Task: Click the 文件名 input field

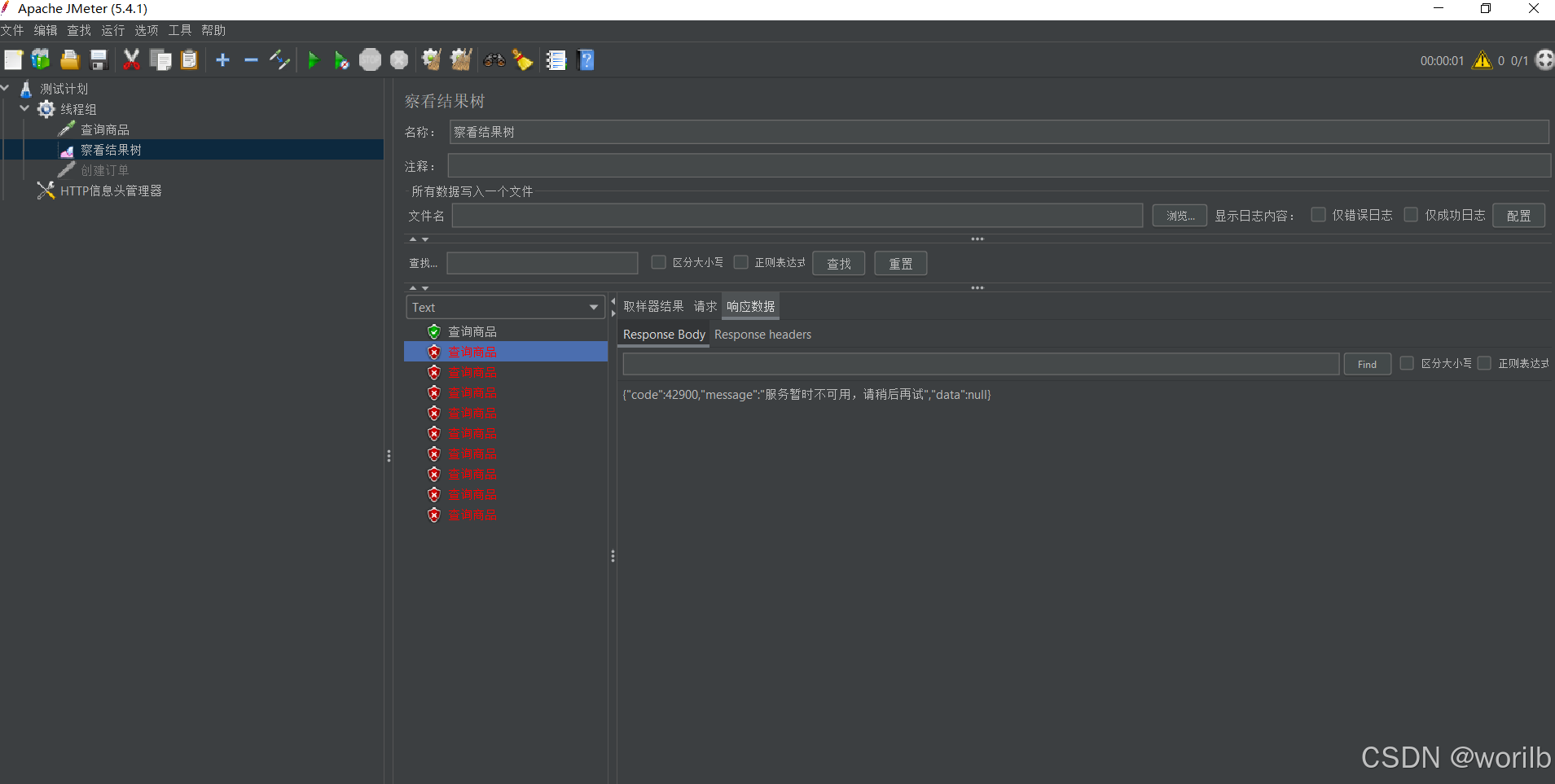Action: (797, 216)
